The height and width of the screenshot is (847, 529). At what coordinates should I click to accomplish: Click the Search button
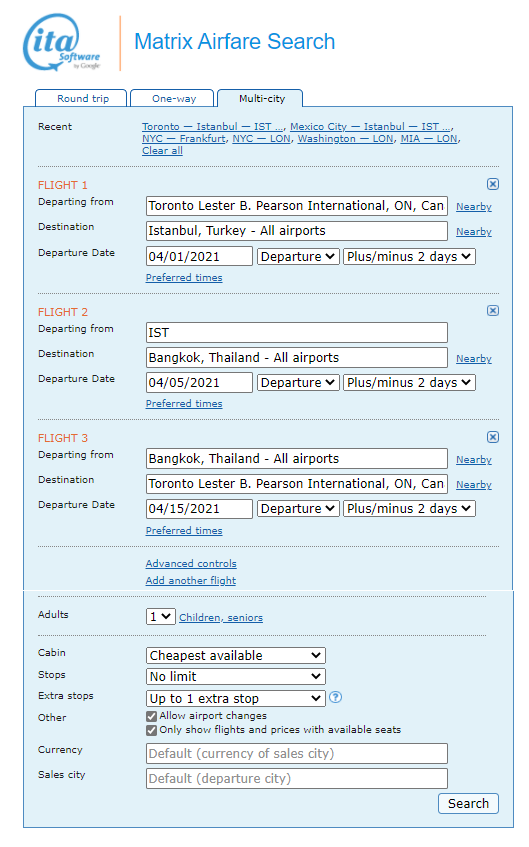(468, 803)
